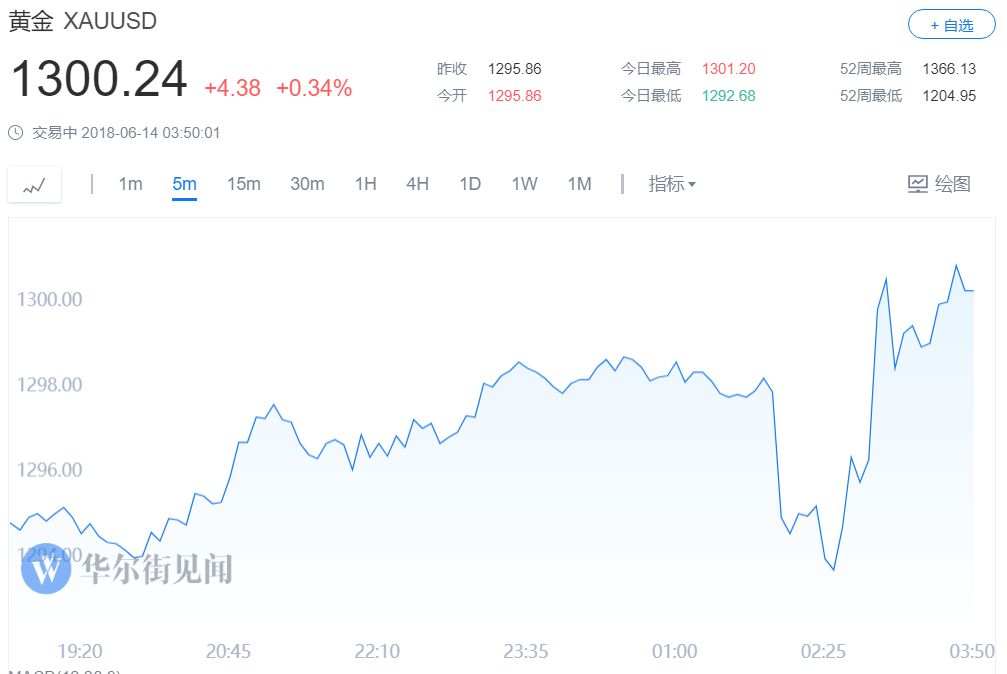Viewport: 1007px width, 674px height.
Task: Expand the 指标 indicators dropdown
Action: (x=672, y=184)
